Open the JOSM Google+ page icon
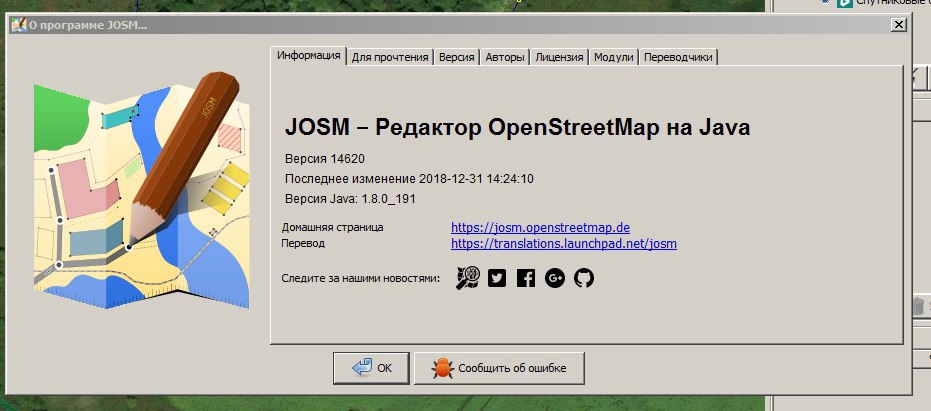 (555, 278)
